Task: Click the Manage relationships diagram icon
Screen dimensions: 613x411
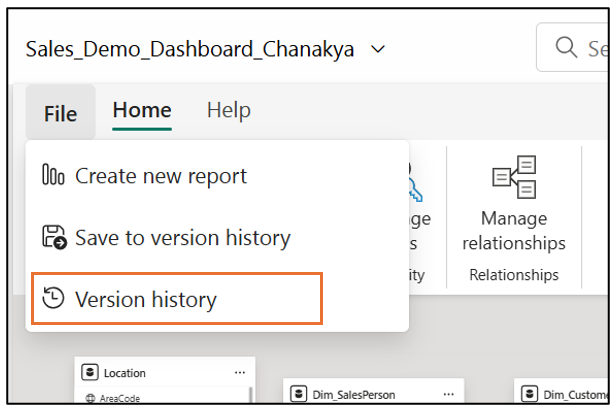Action: pos(514,177)
